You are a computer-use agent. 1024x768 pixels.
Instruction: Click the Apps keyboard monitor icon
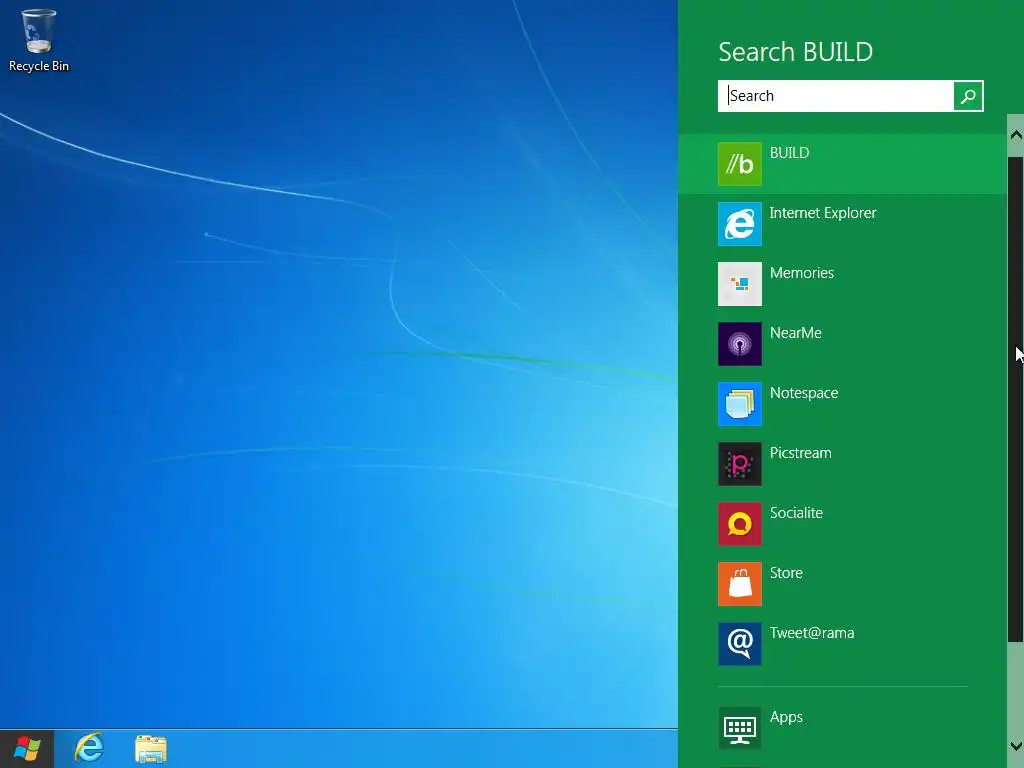click(x=739, y=728)
